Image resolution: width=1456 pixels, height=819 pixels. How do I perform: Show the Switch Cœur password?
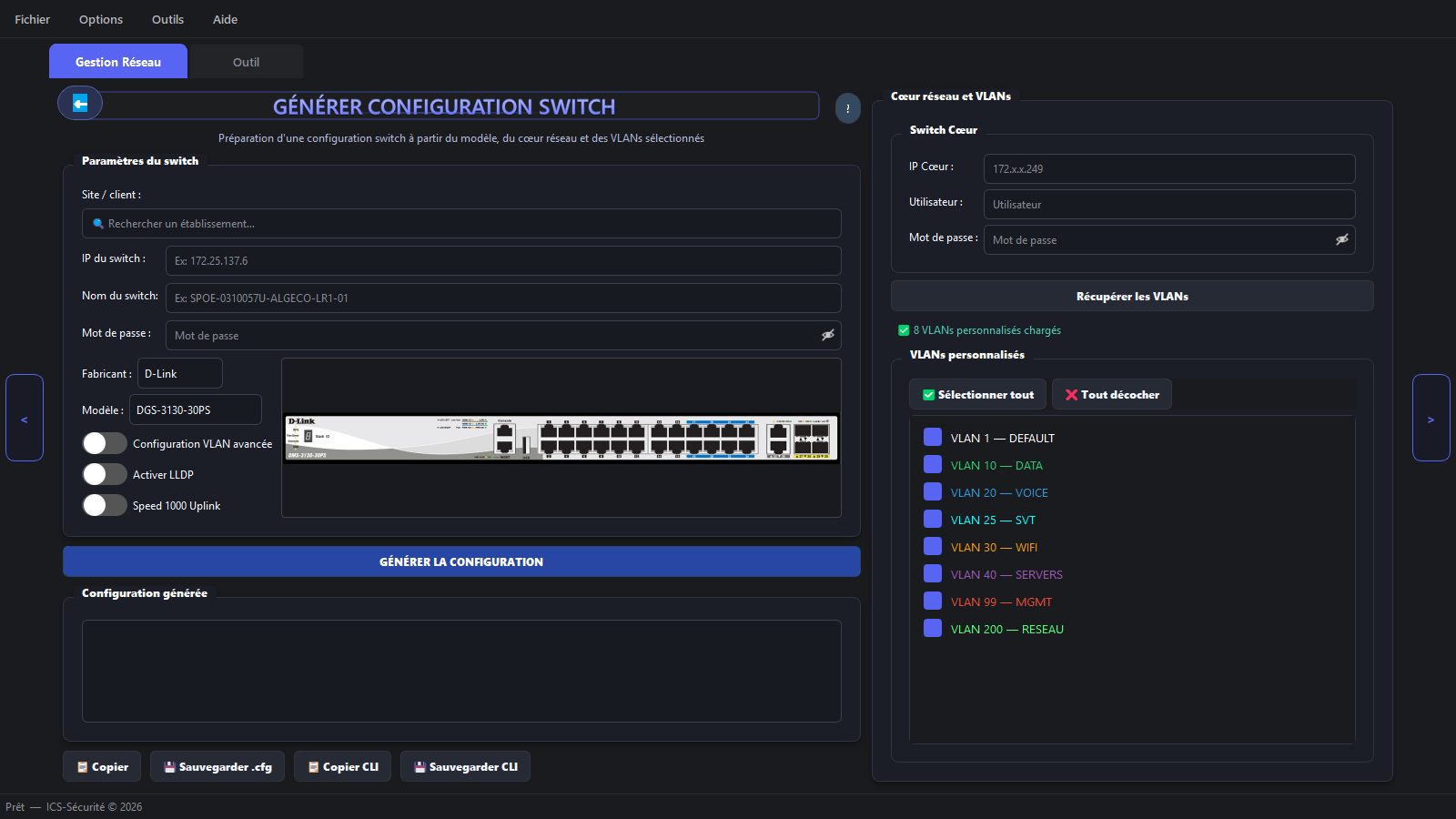(1342, 239)
